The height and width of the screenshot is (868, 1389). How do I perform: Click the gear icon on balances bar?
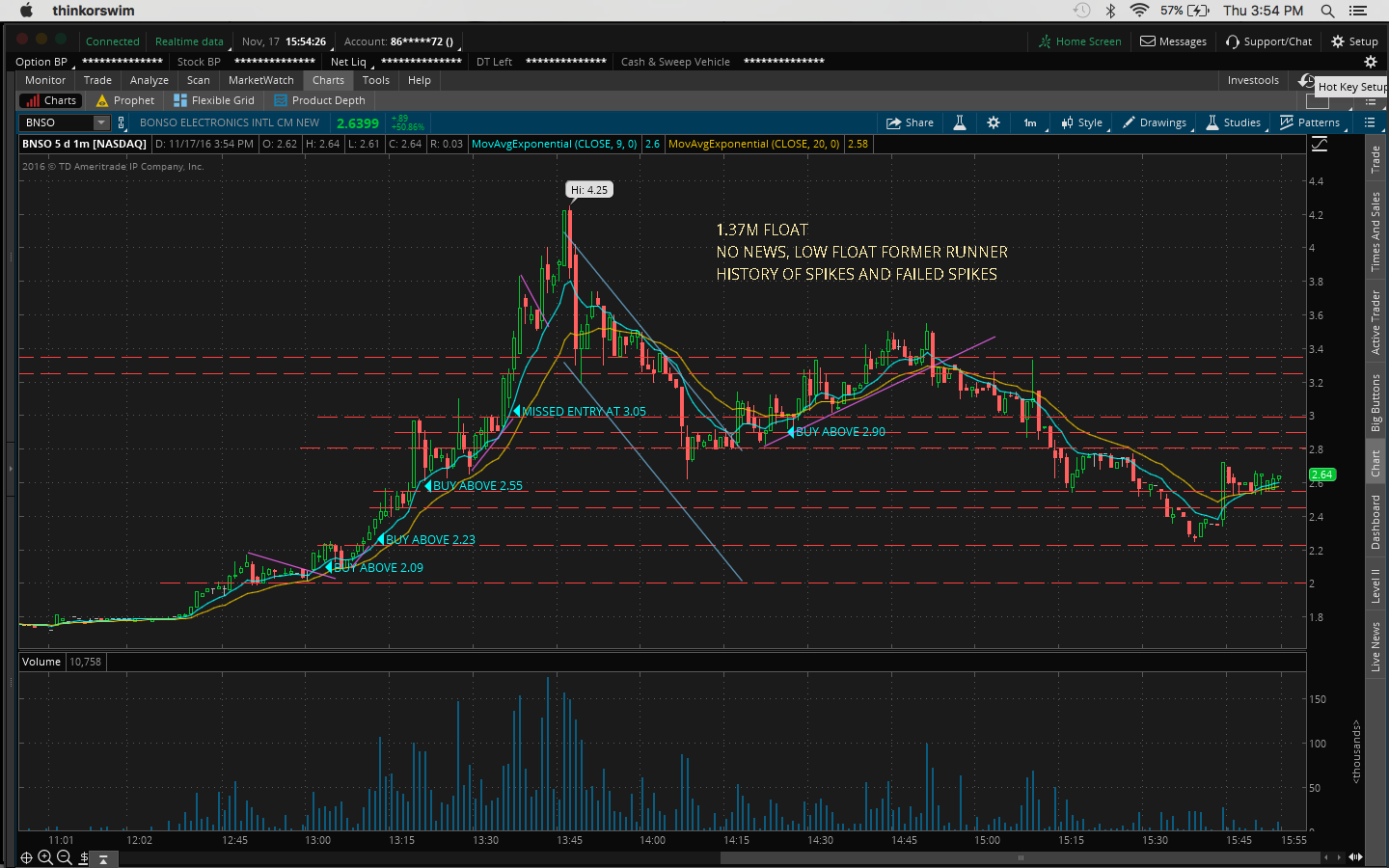(1370, 62)
